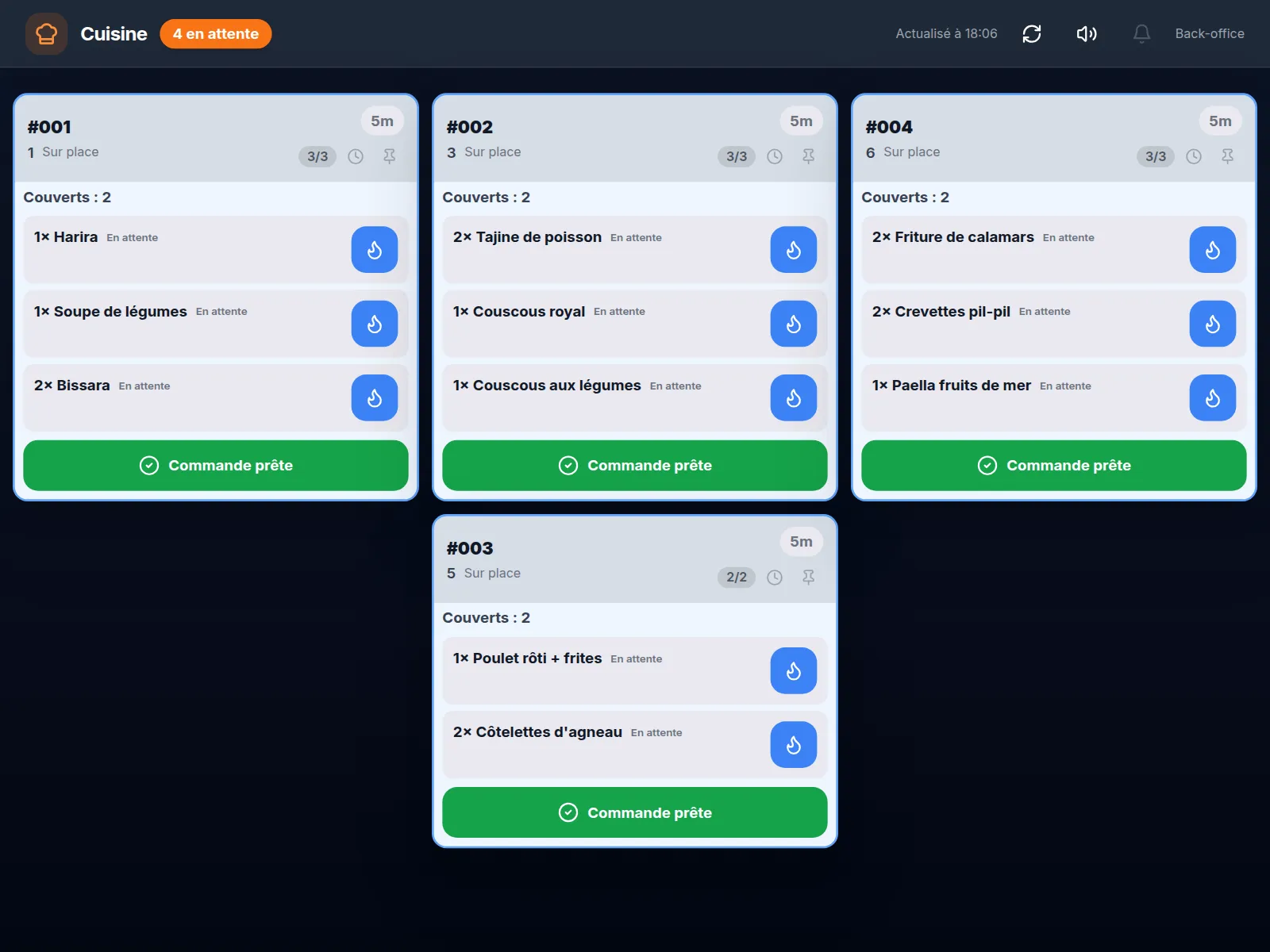Start cooking Poulet rôti + frites

[x=794, y=671]
